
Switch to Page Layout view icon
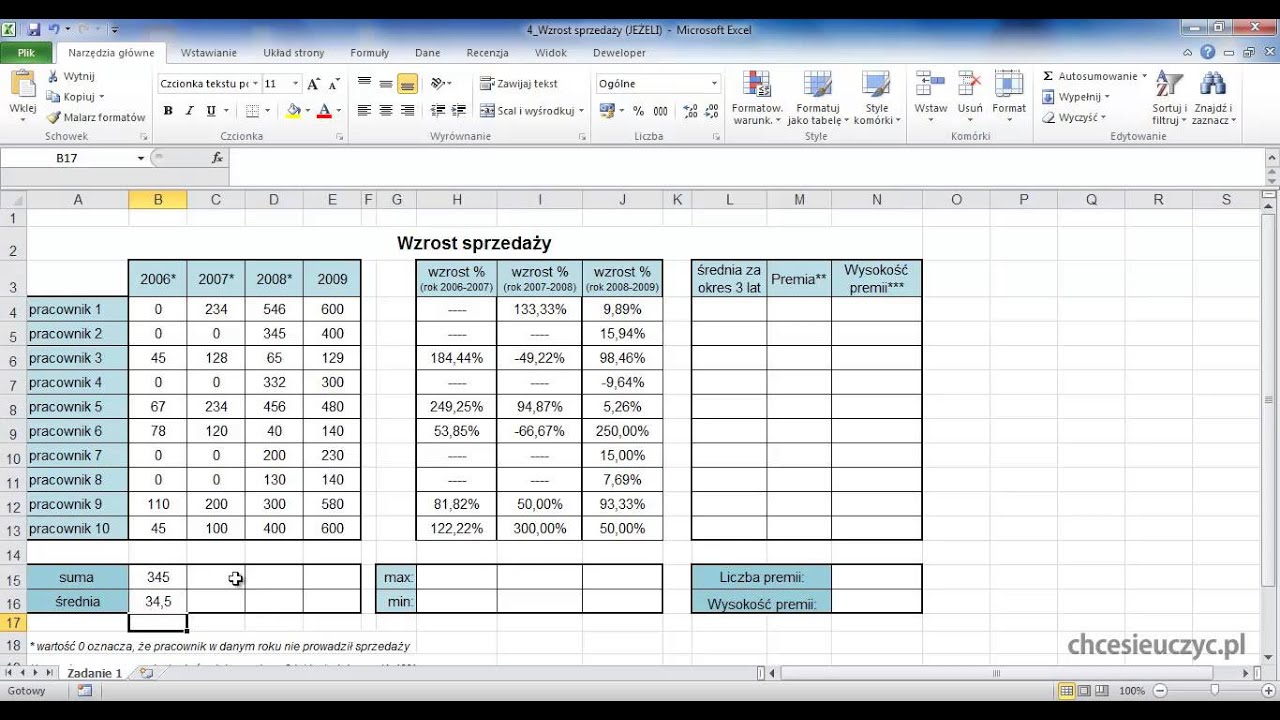point(1085,691)
